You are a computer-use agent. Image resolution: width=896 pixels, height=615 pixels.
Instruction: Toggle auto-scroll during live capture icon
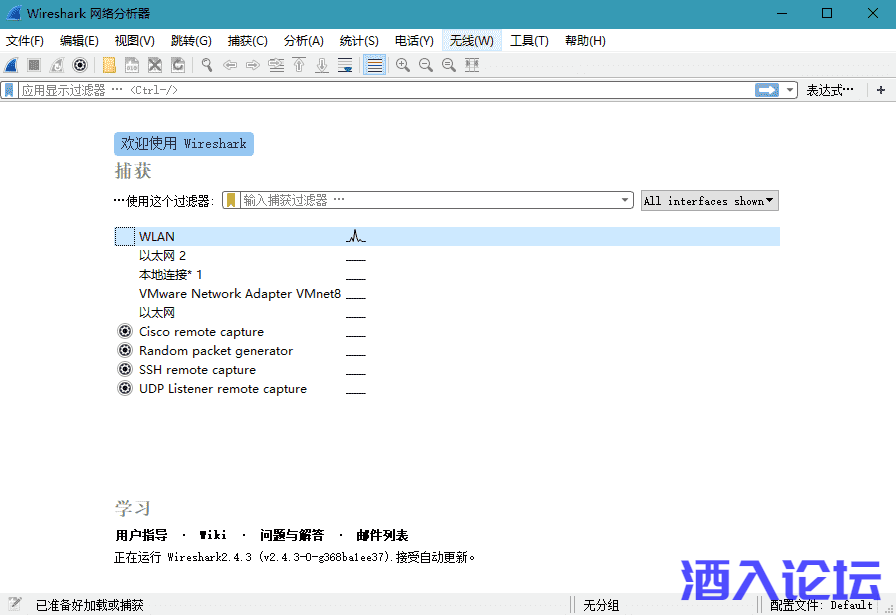[x=345, y=65]
